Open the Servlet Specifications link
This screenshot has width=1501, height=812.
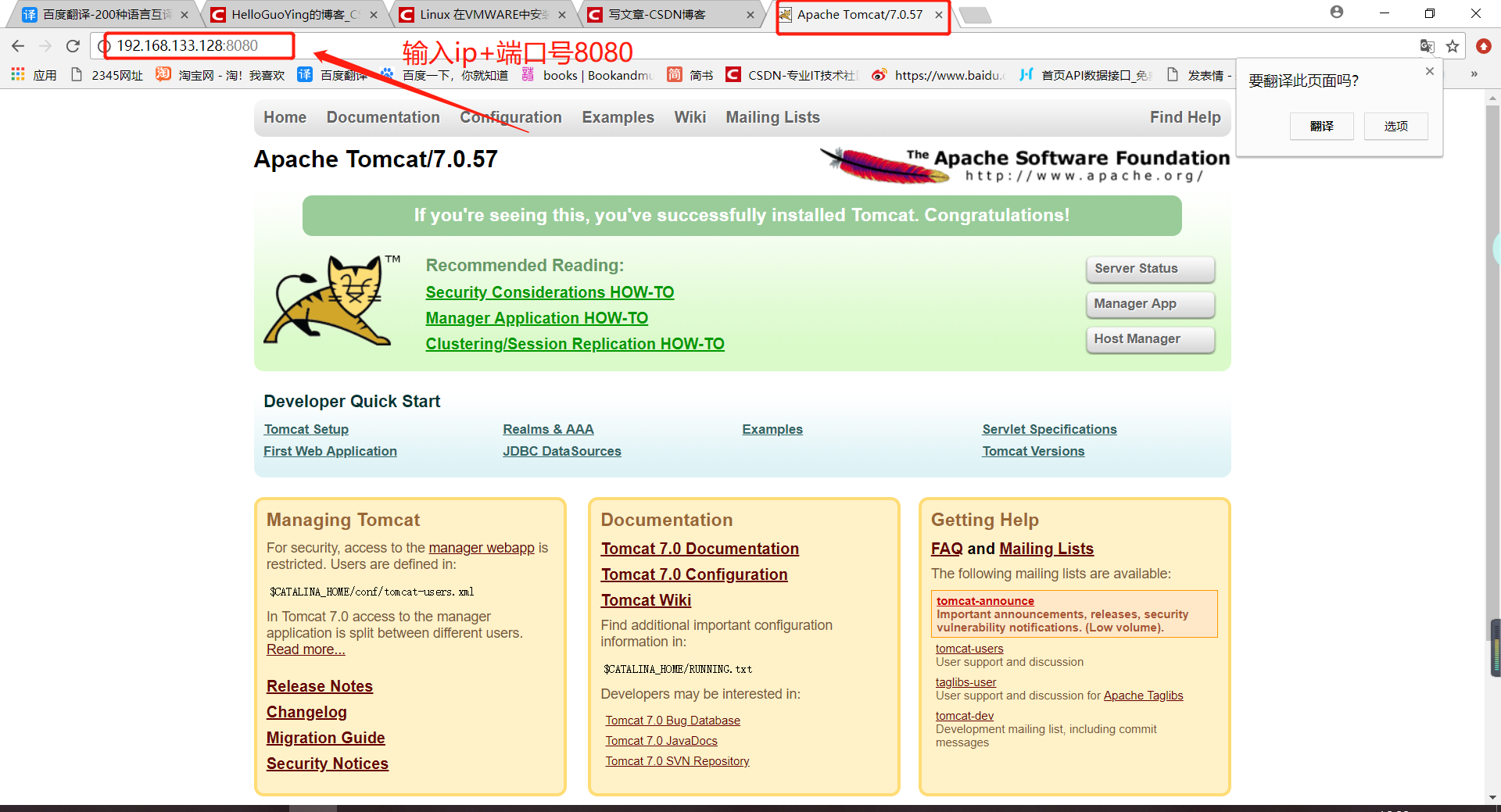tap(1049, 429)
